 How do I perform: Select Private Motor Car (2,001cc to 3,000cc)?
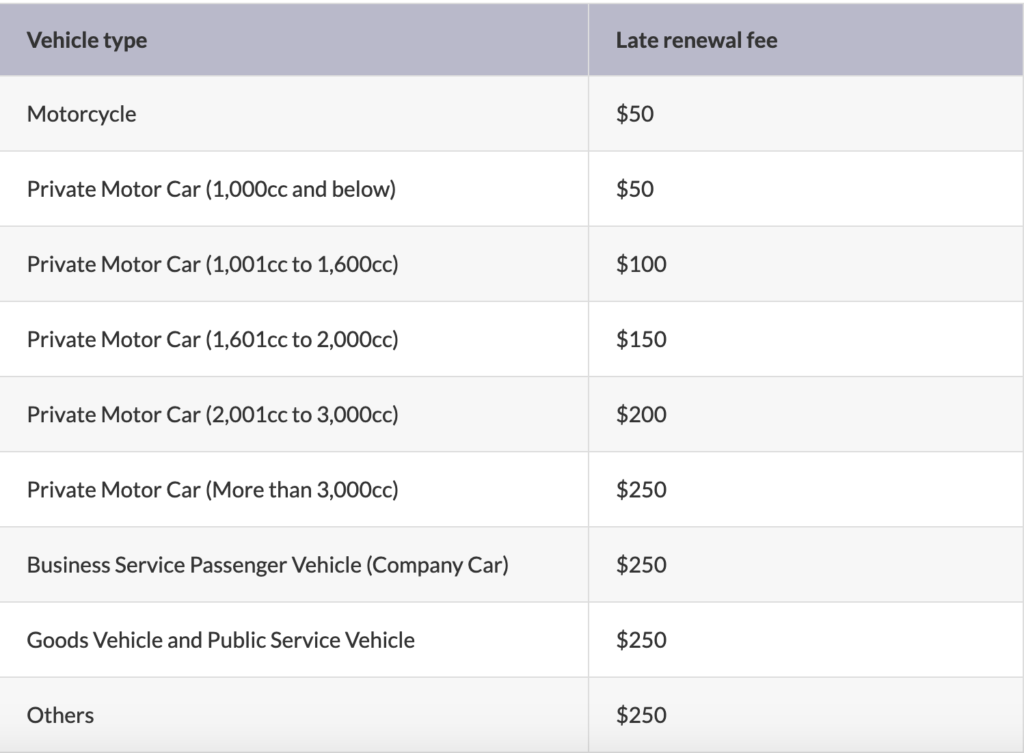click(213, 415)
